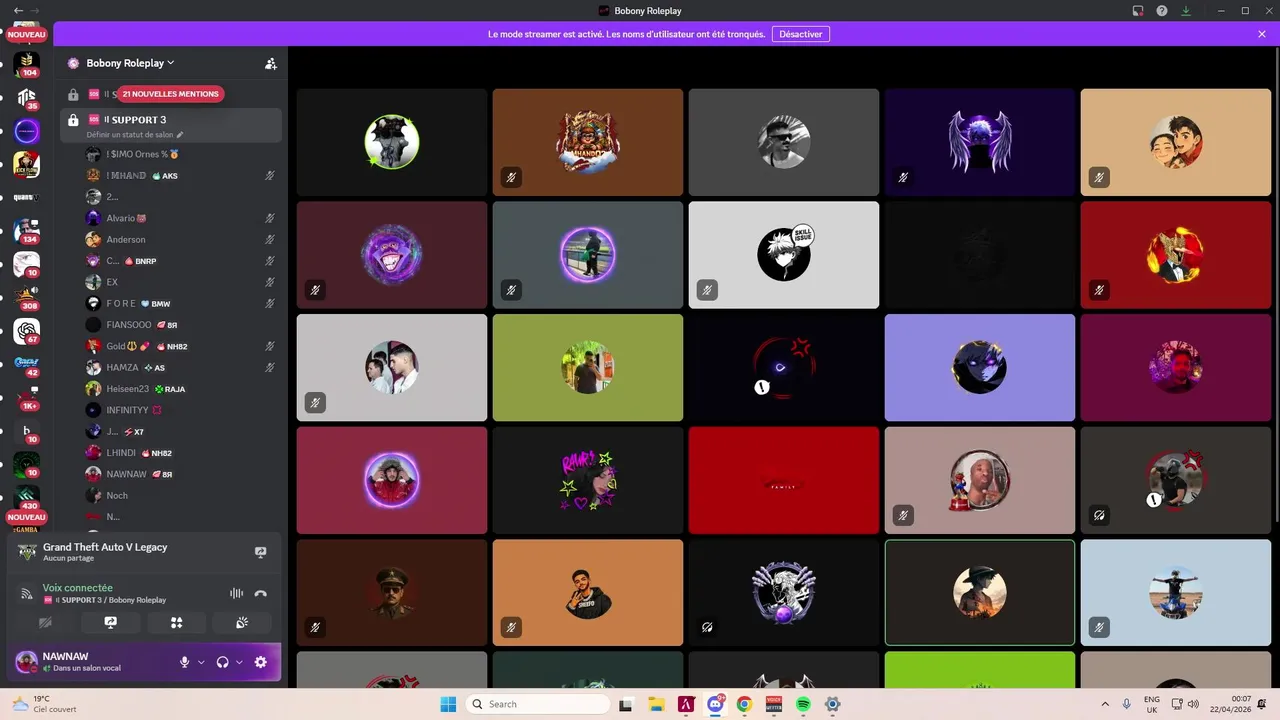
Task: Go back with title bar arrow
Action: 18,11
